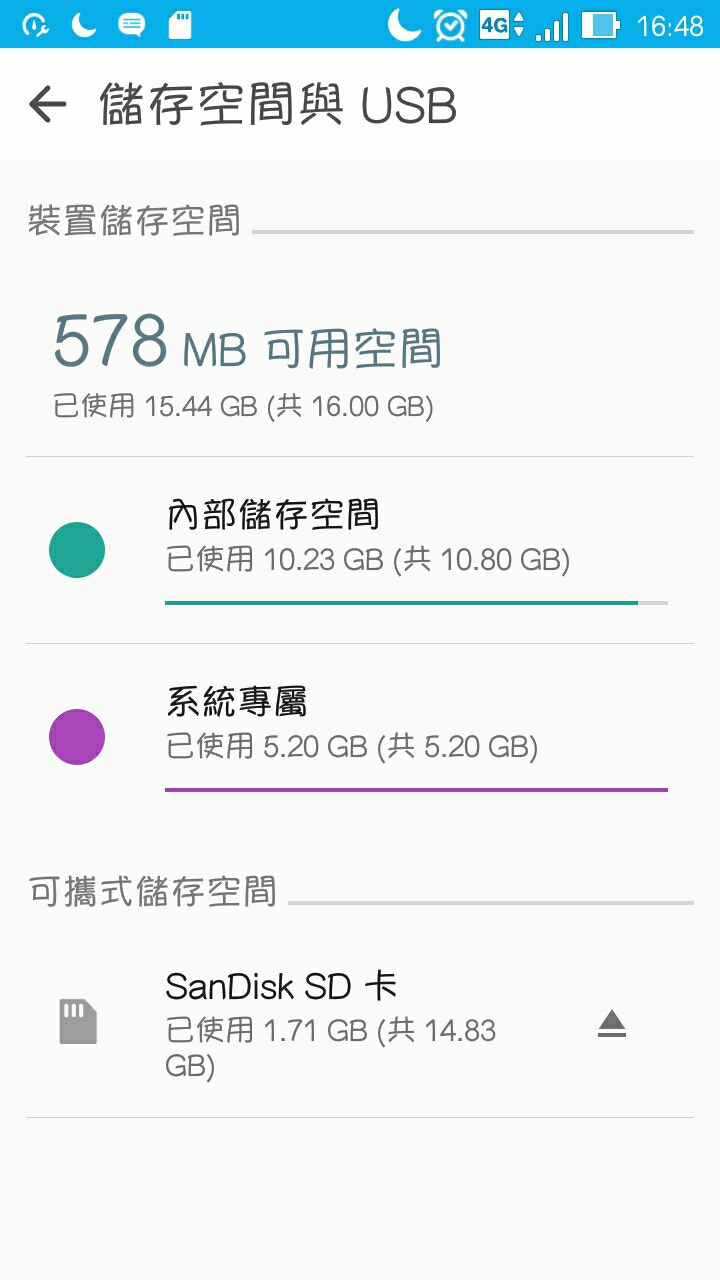Tap the battery icon in status bar
The width and height of the screenshot is (720, 1280).
tap(601, 24)
